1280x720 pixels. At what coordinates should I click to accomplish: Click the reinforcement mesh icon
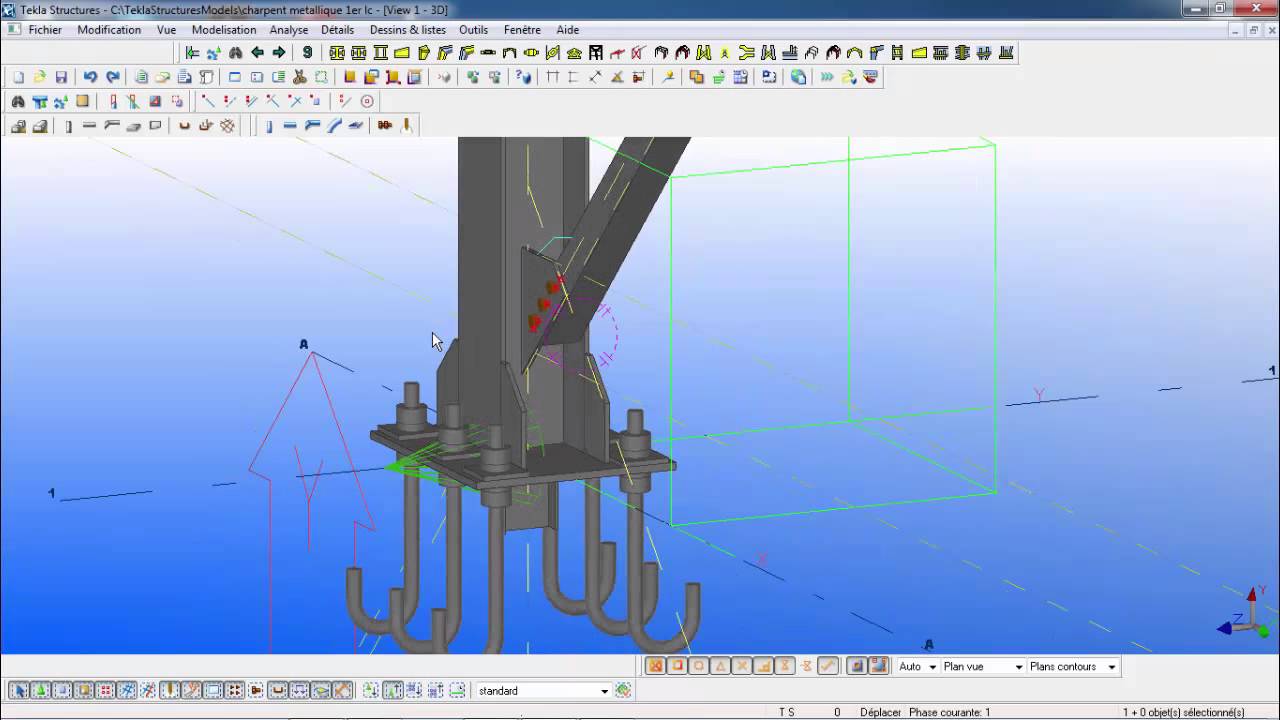pos(228,126)
